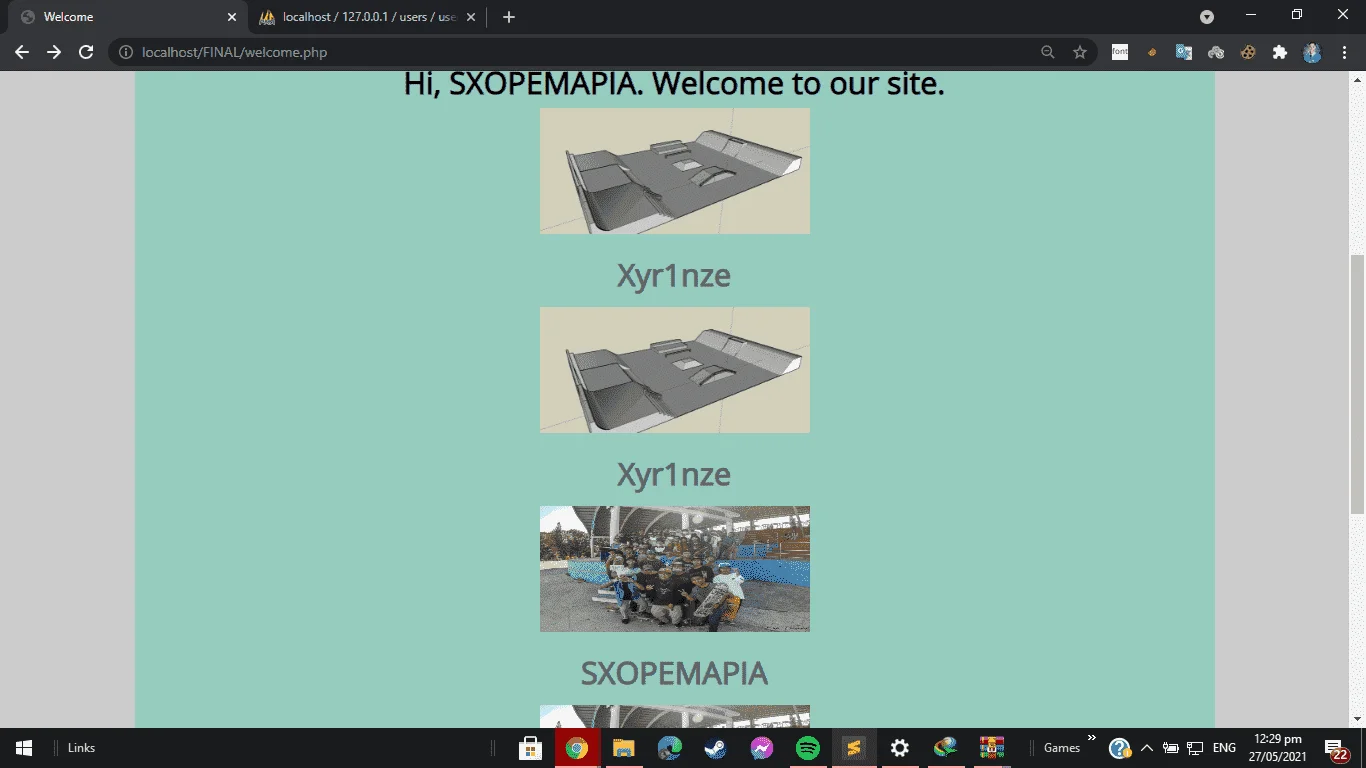Open File Explorer from the taskbar
The image size is (1366, 768).
point(624,748)
